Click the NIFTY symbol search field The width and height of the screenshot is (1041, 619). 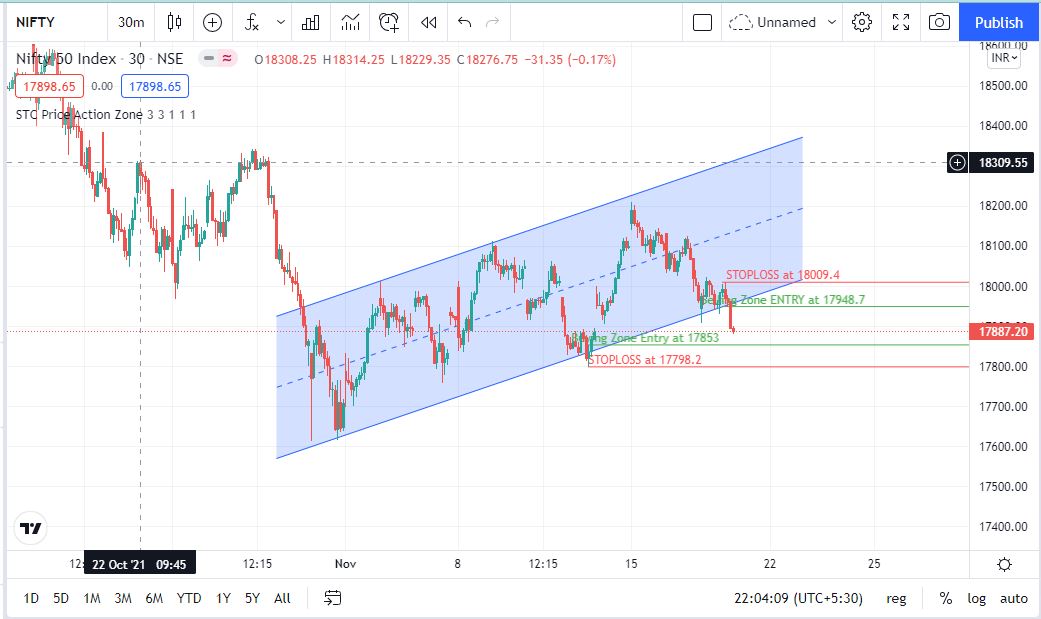pyautogui.click(x=50, y=22)
